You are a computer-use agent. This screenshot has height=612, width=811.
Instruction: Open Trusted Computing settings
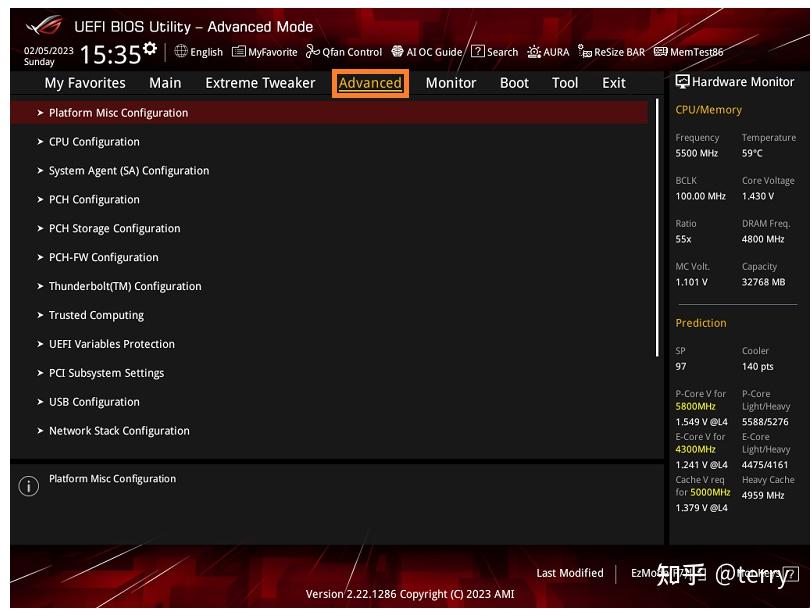[x=94, y=315]
